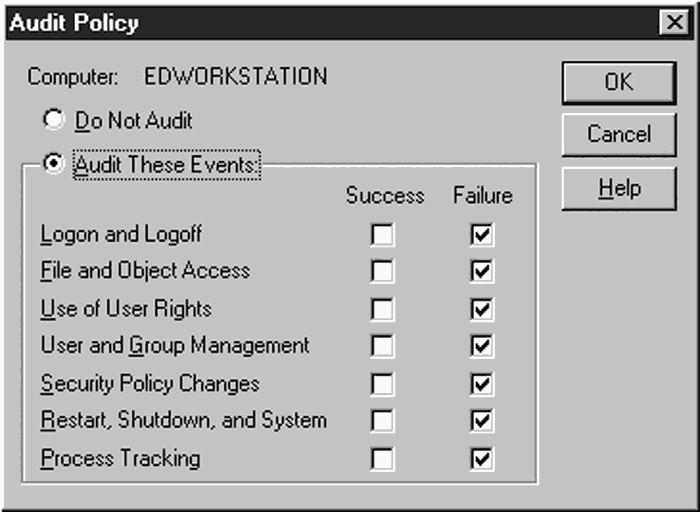
Task: Check Success for User and Group Management
Action: click(383, 346)
